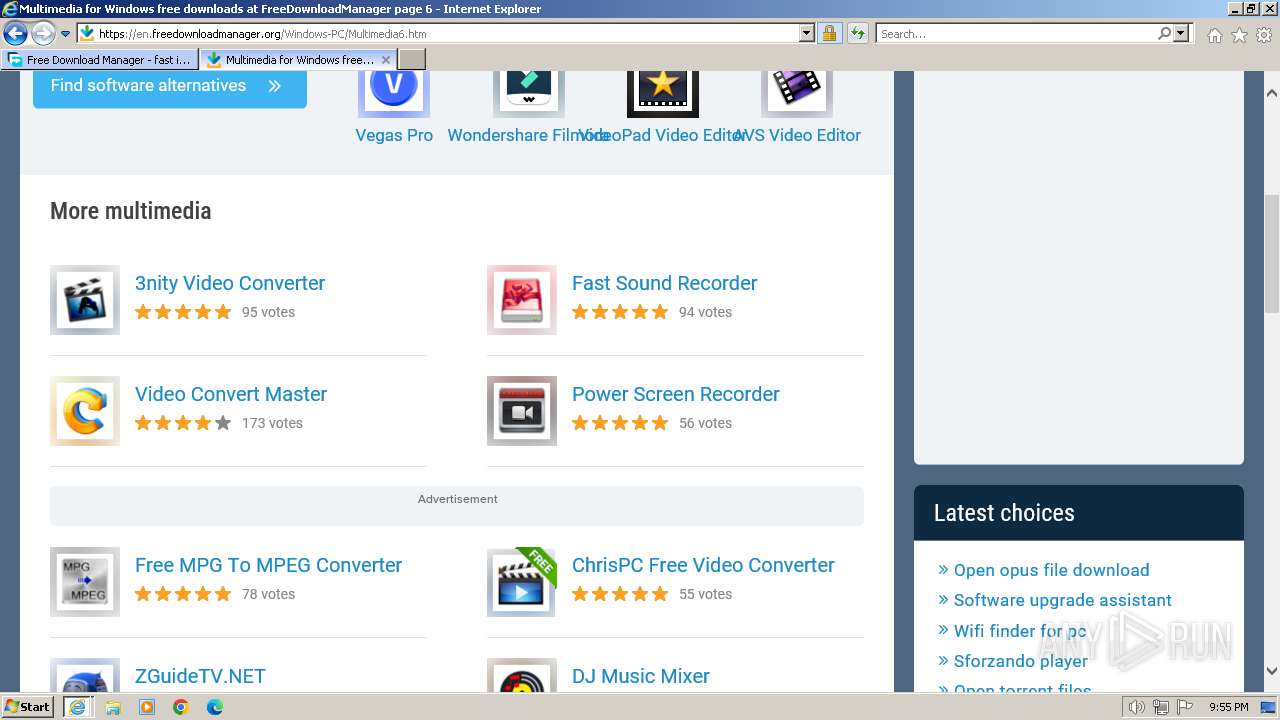
Task: Open the Video Convert Master icon
Action: point(85,411)
